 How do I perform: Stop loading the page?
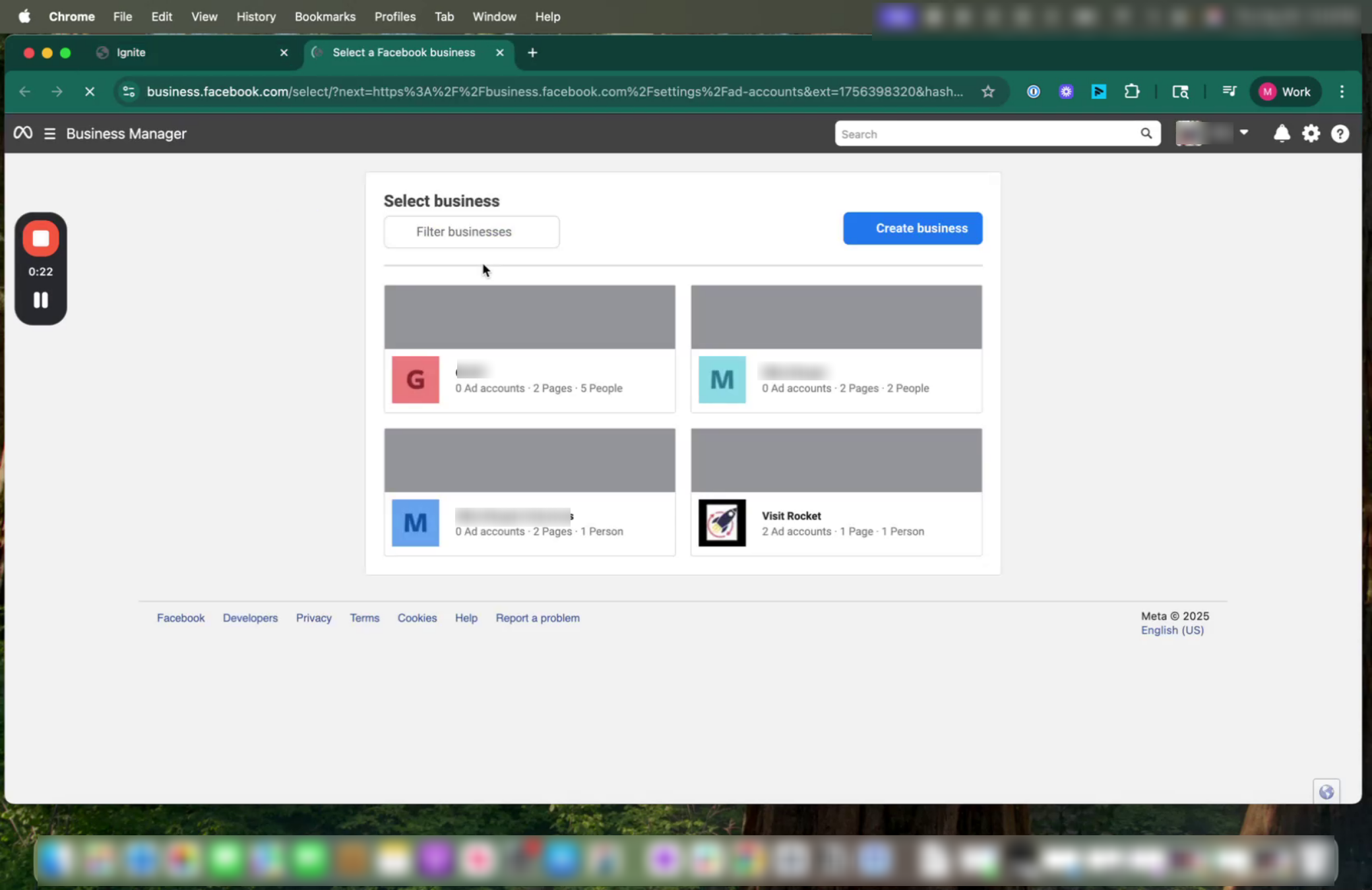90,92
